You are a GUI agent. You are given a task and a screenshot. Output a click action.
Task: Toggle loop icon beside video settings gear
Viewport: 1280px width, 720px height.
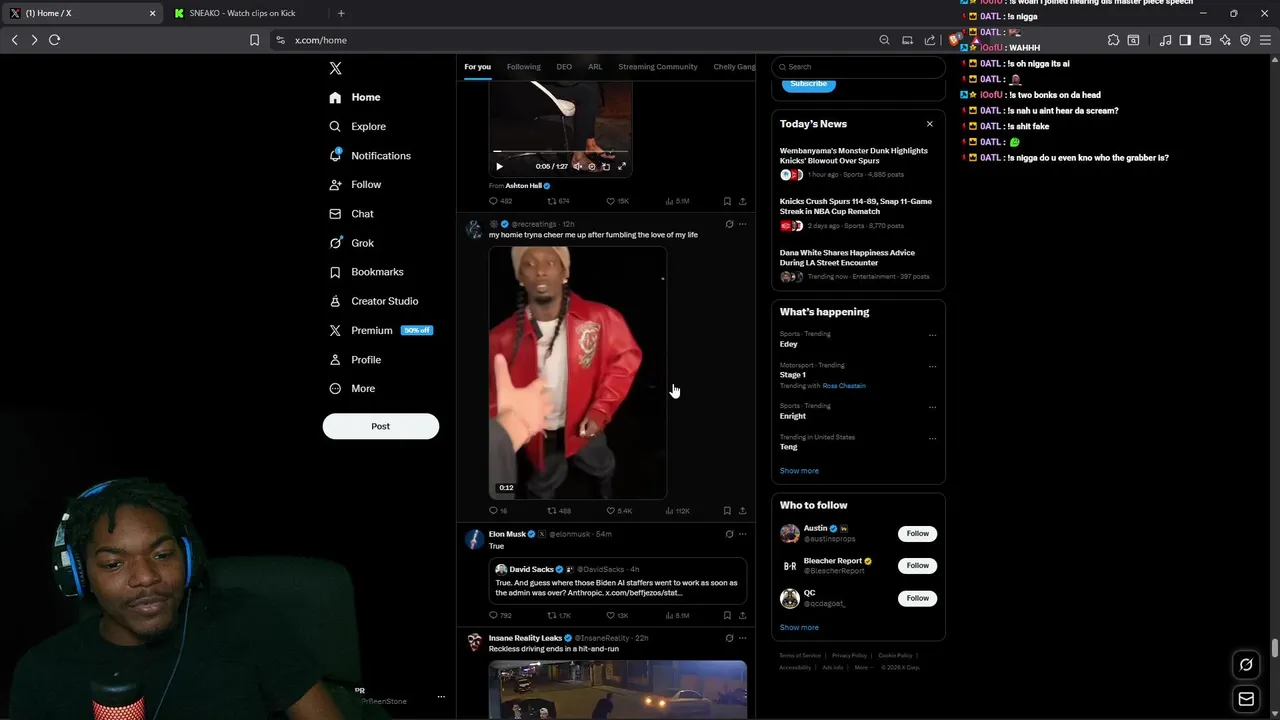[x=605, y=167]
